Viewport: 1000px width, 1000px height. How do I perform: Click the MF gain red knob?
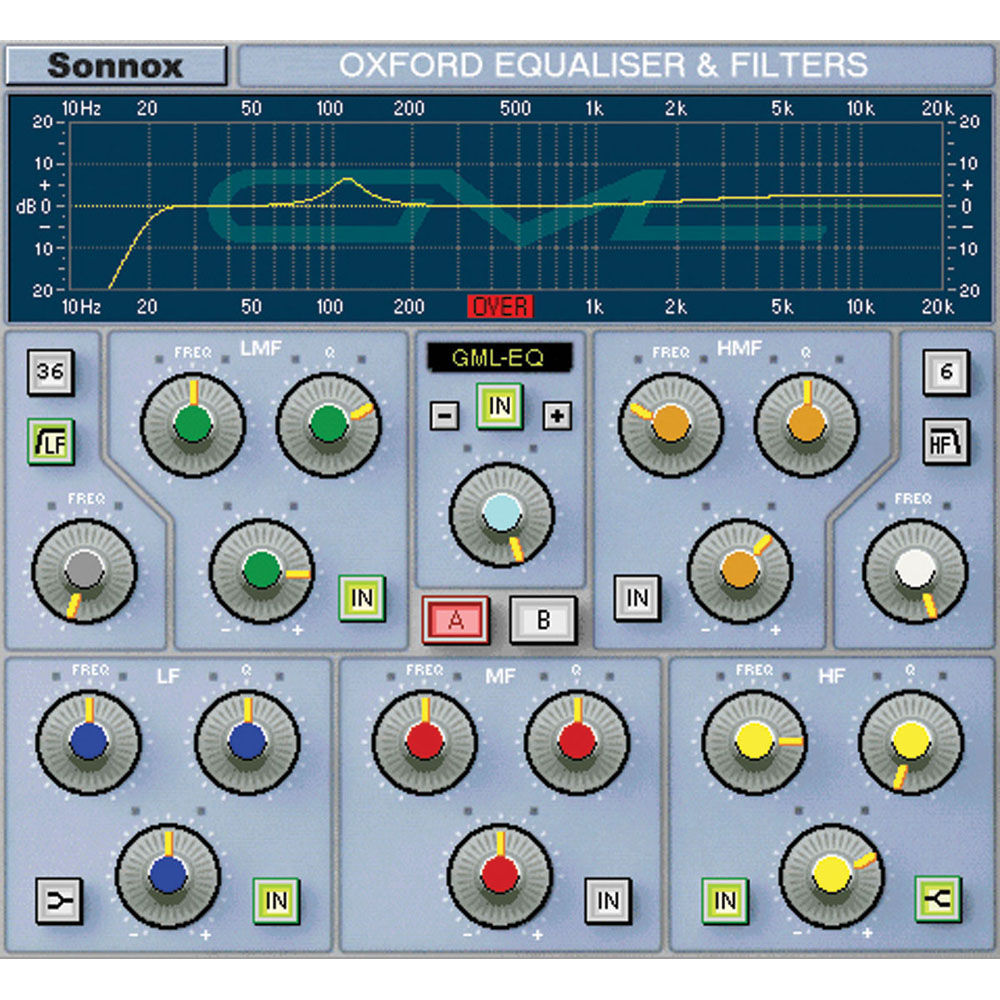[500, 876]
